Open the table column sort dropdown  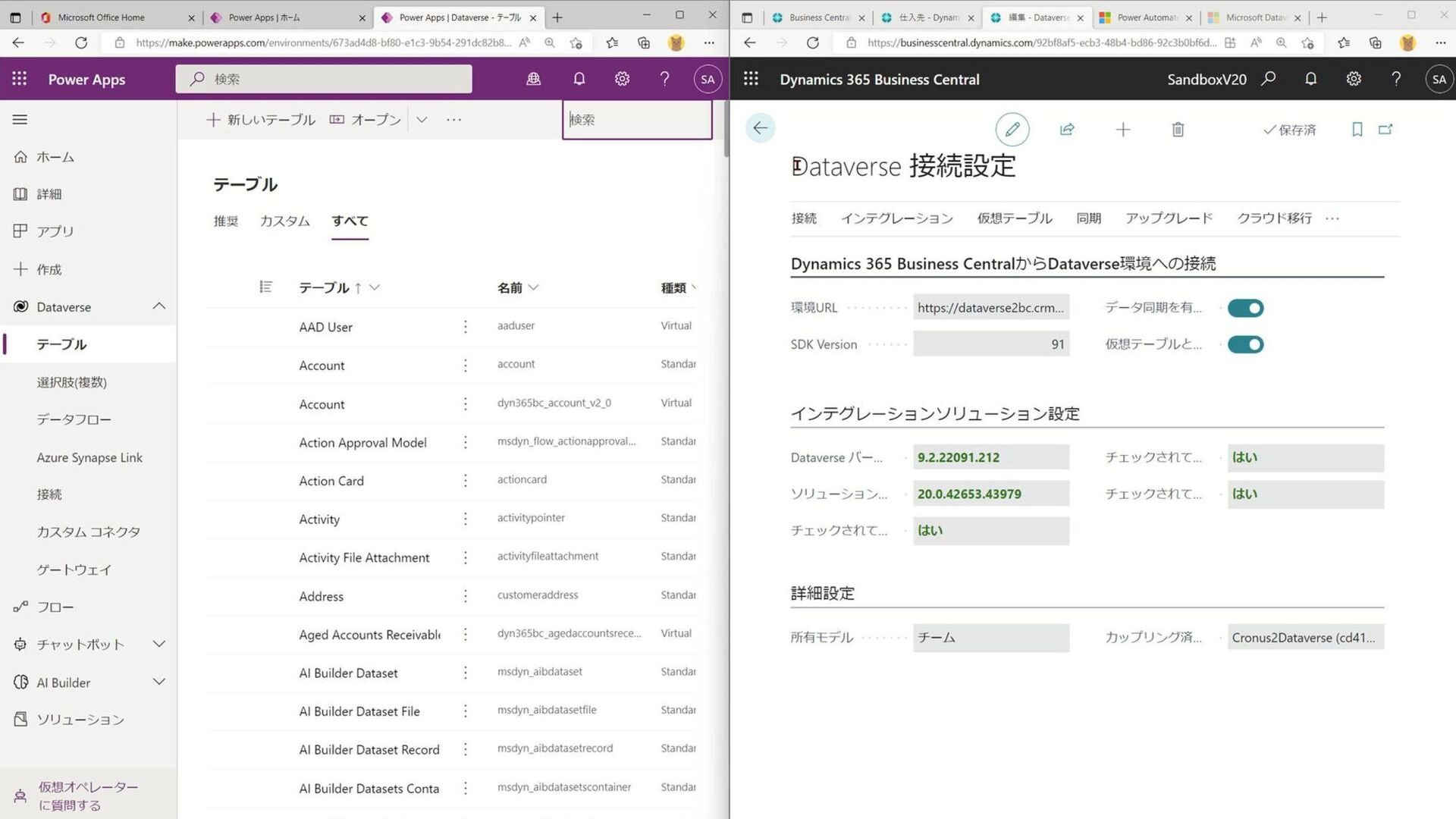coord(375,287)
